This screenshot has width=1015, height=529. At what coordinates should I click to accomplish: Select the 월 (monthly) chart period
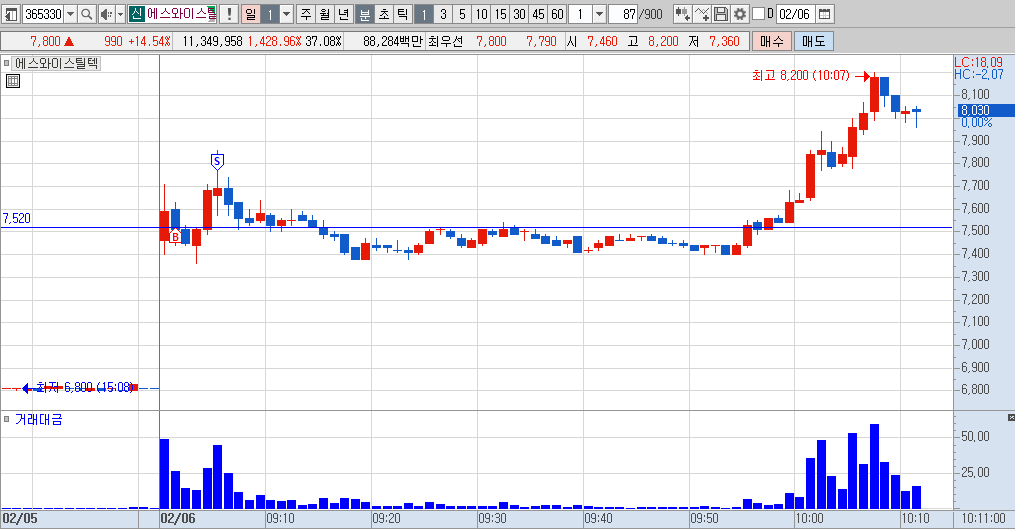coord(325,14)
